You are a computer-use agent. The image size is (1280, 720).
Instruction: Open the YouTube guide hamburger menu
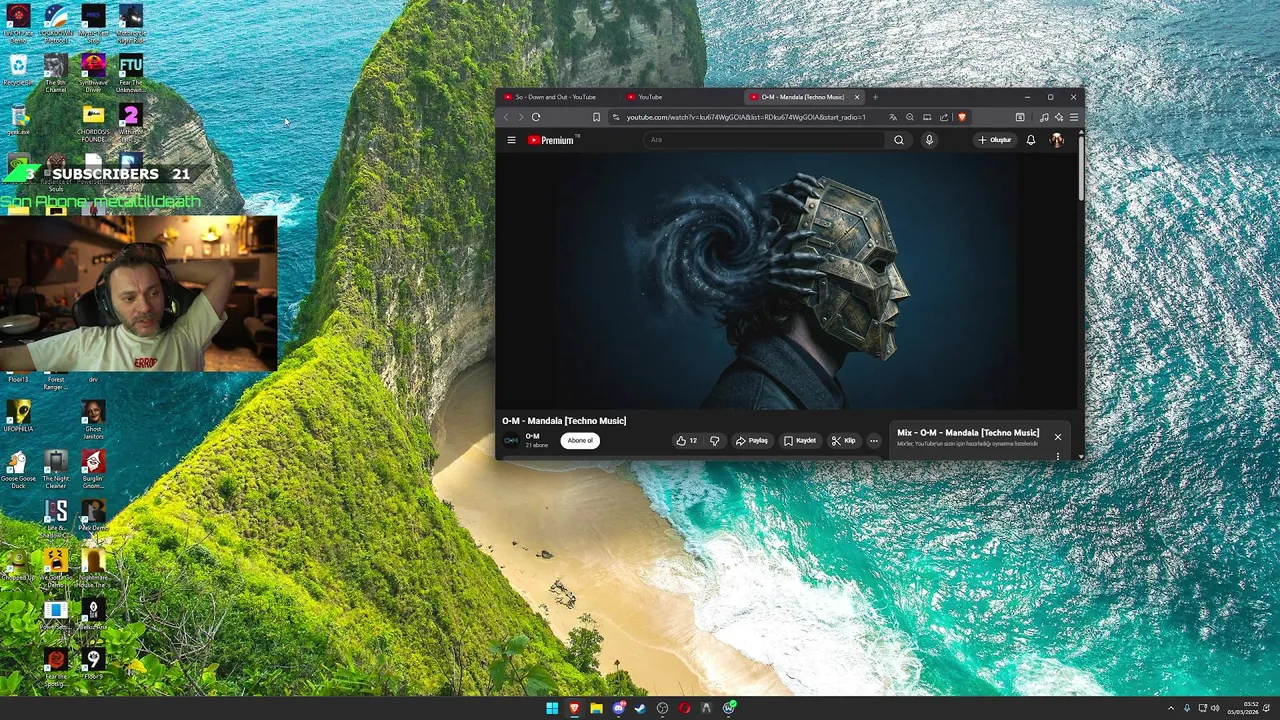(x=511, y=140)
